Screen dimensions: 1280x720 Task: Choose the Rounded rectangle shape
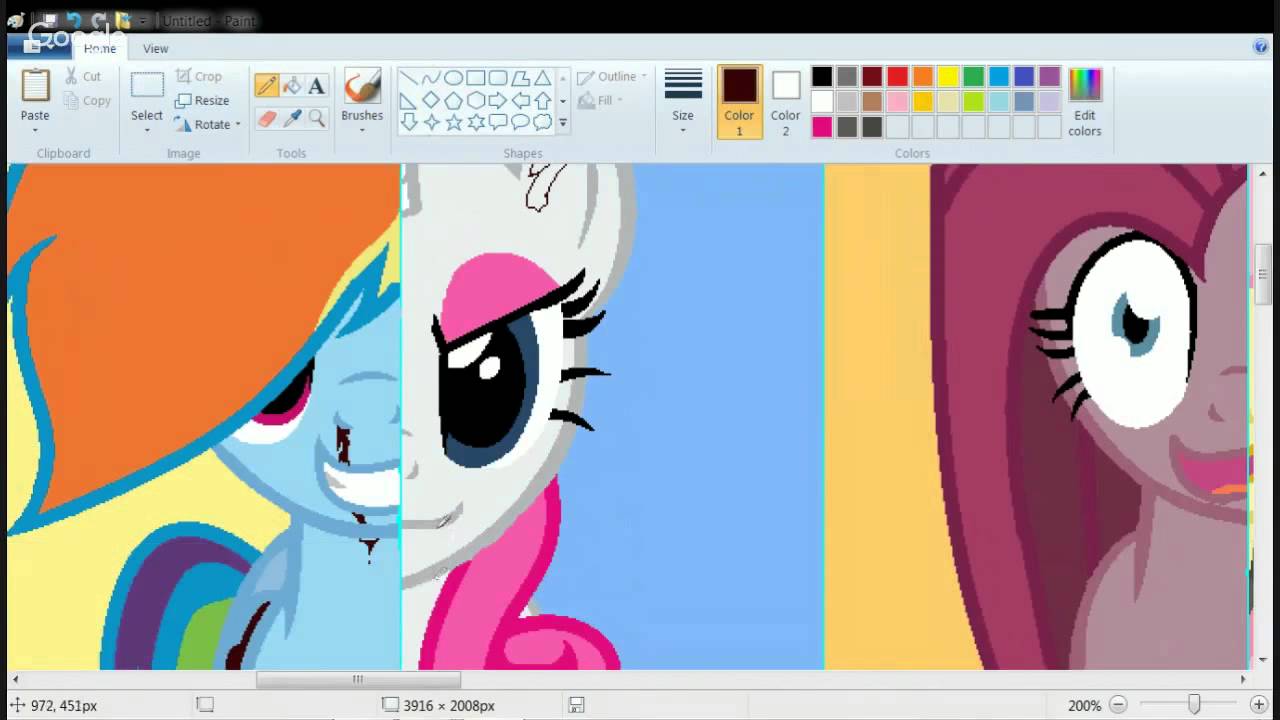tap(497, 78)
